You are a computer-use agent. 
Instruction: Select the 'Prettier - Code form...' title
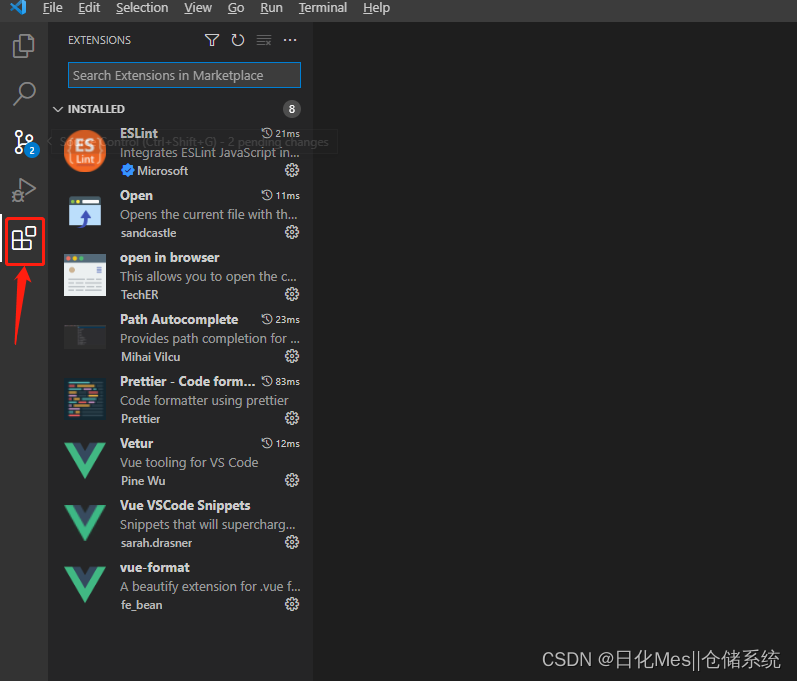188,382
